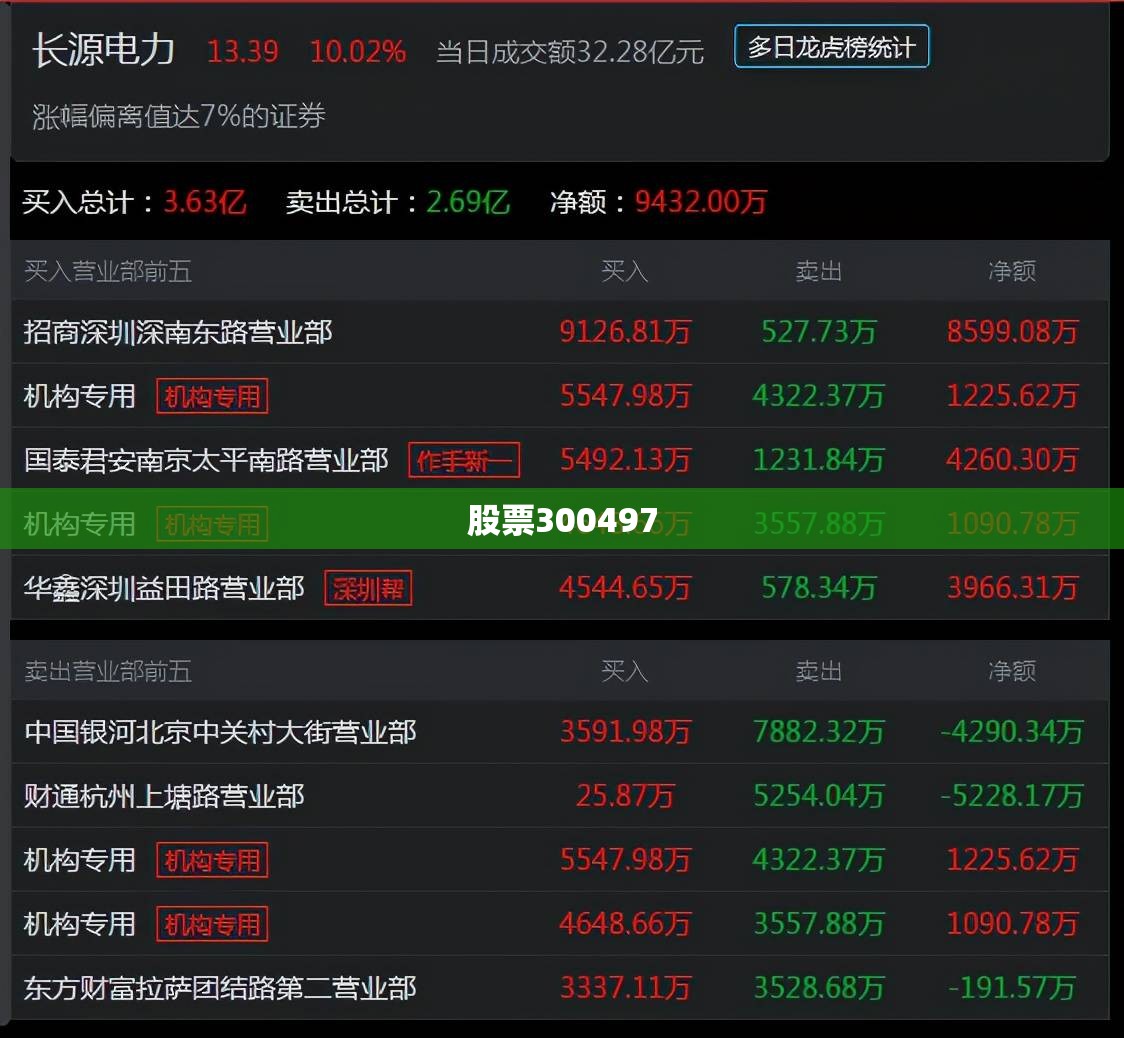Click the 卖出营业部前五 section header
1124x1038 pixels.
(108, 671)
